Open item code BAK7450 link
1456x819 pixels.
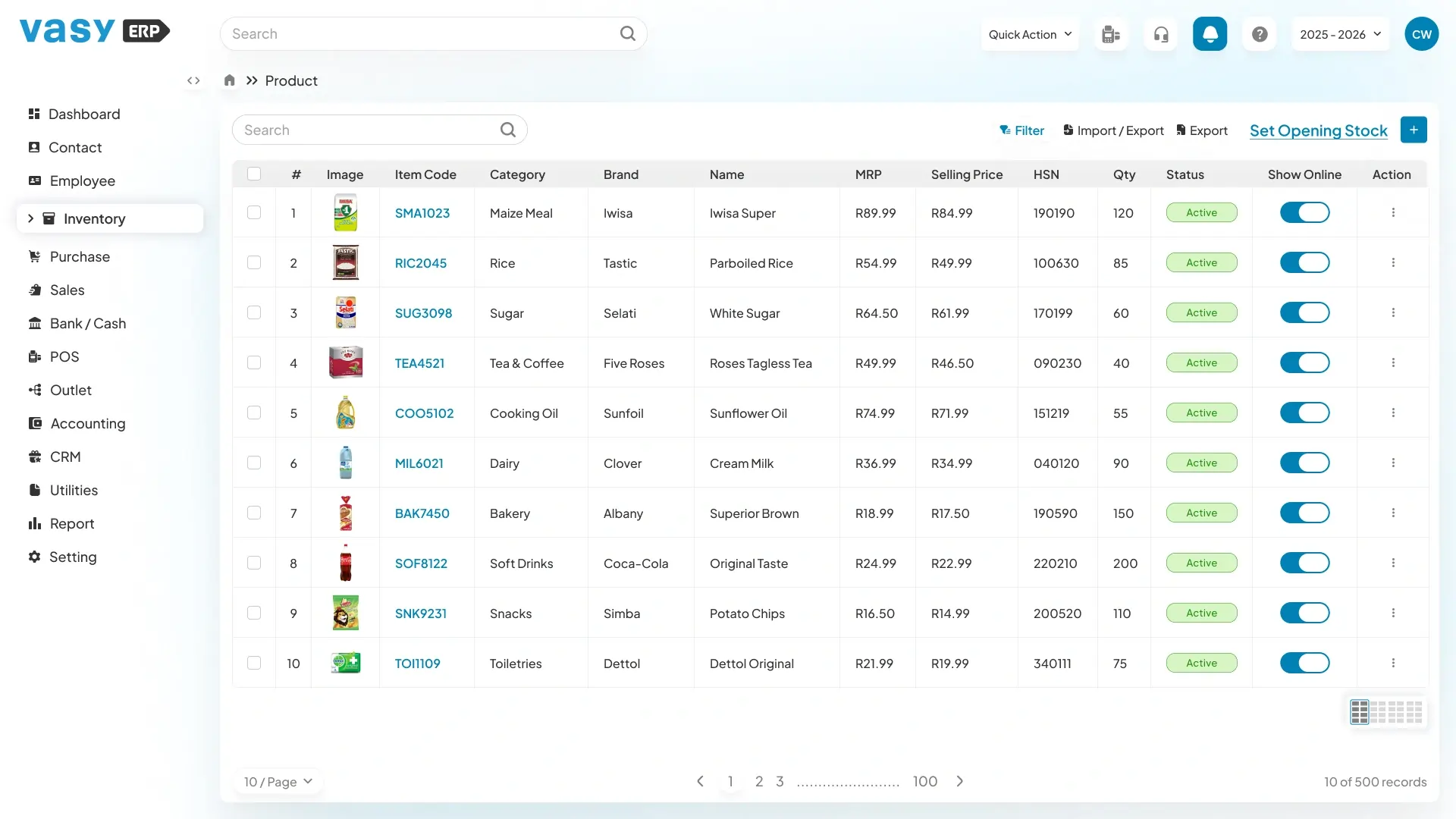[422, 513]
